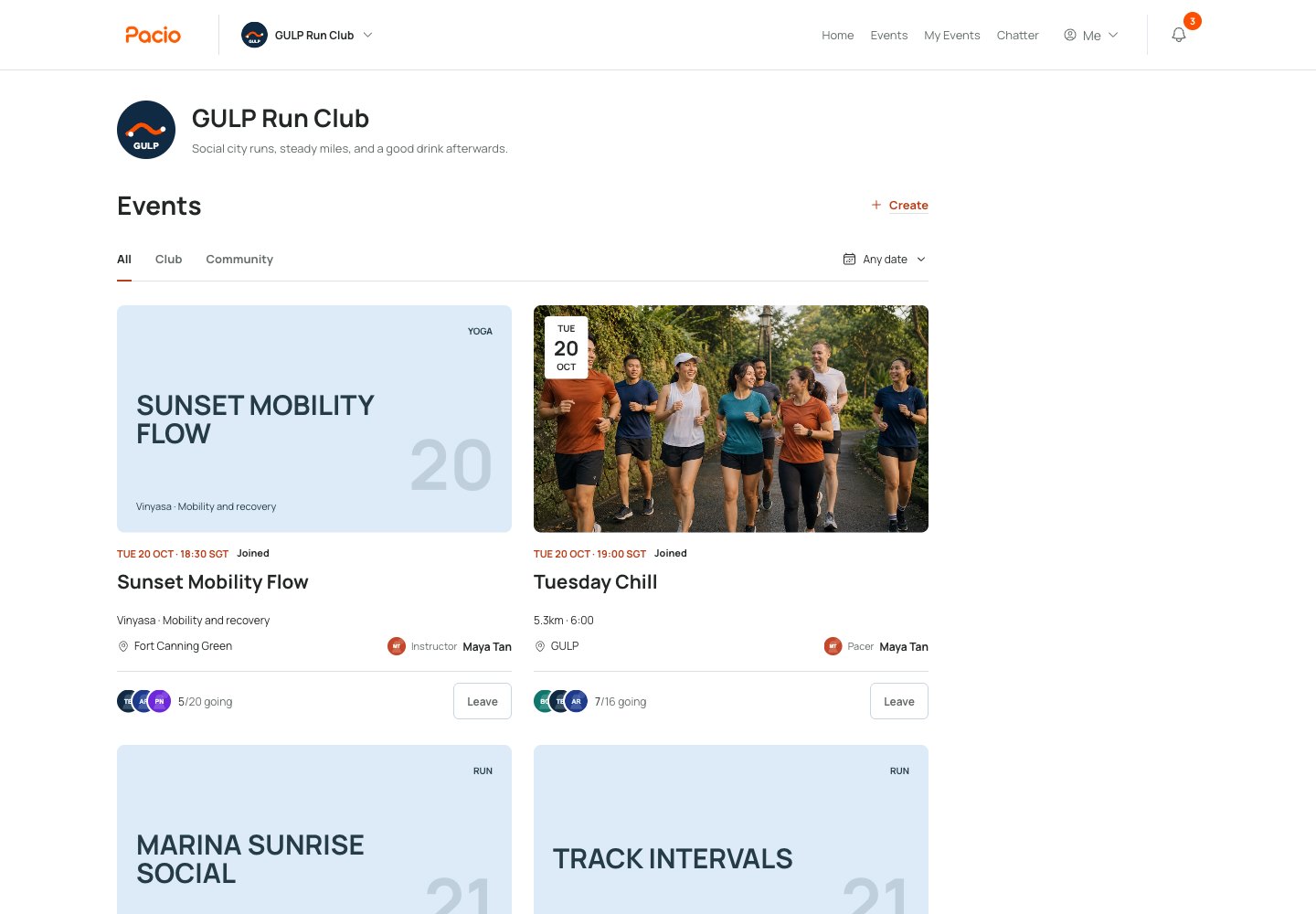Open the Me account dropdown
The image size is (1316, 914).
[x=1091, y=35]
